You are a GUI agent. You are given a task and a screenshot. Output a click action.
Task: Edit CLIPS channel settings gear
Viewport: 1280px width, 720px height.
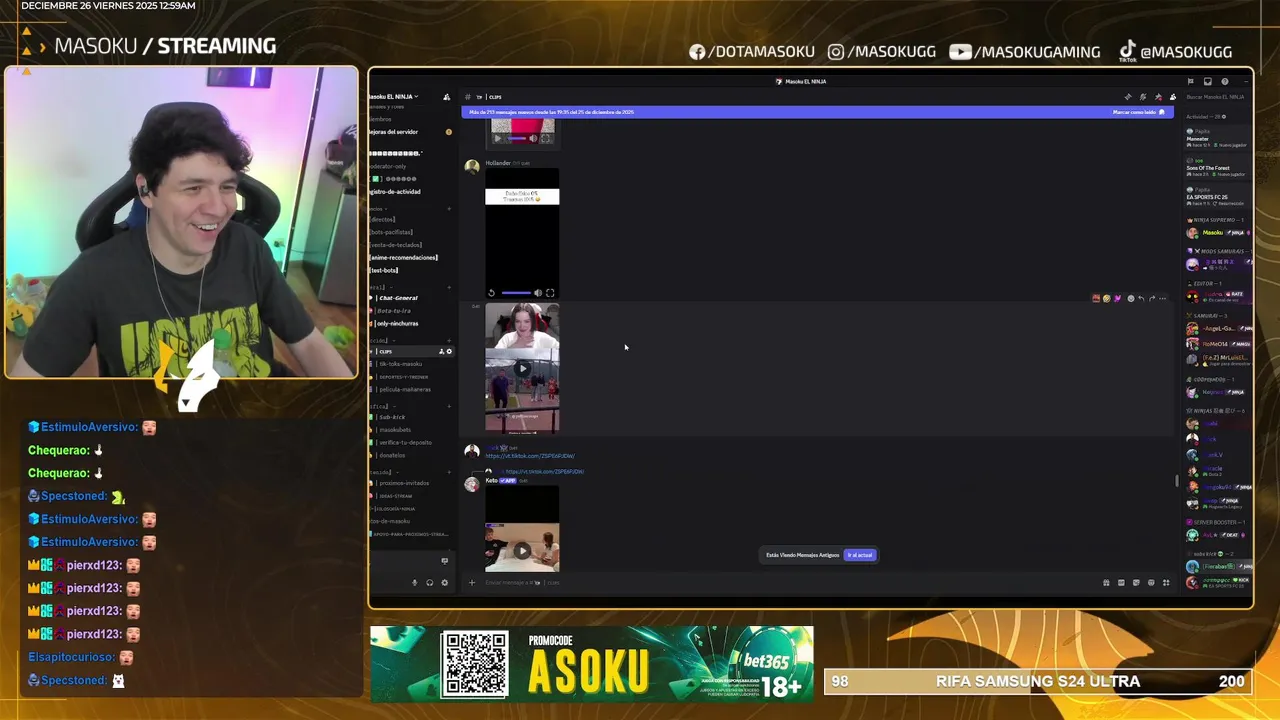pyautogui.click(x=449, y=351)
